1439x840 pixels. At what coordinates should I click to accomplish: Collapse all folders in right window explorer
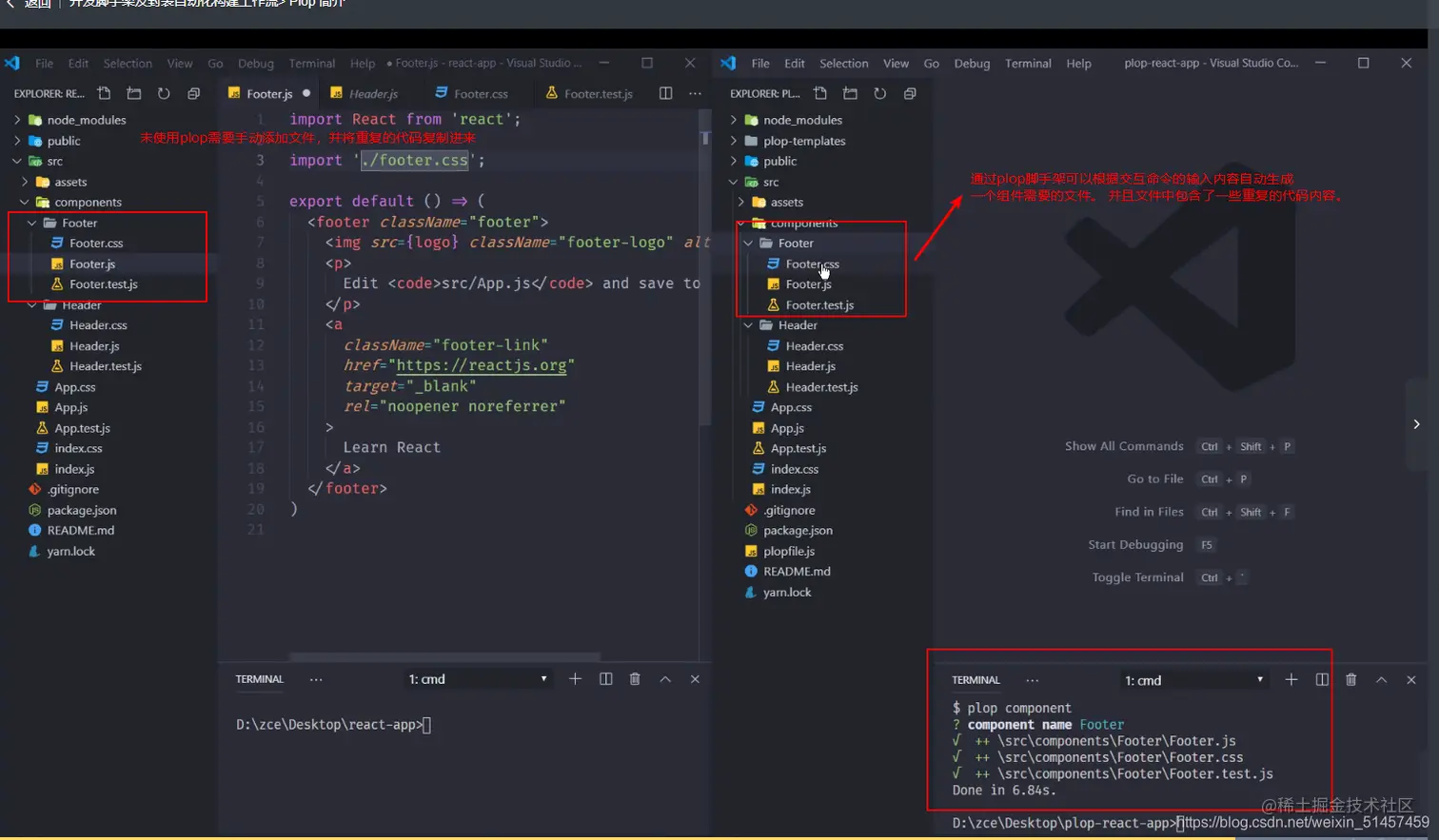[x=909, y=93]
